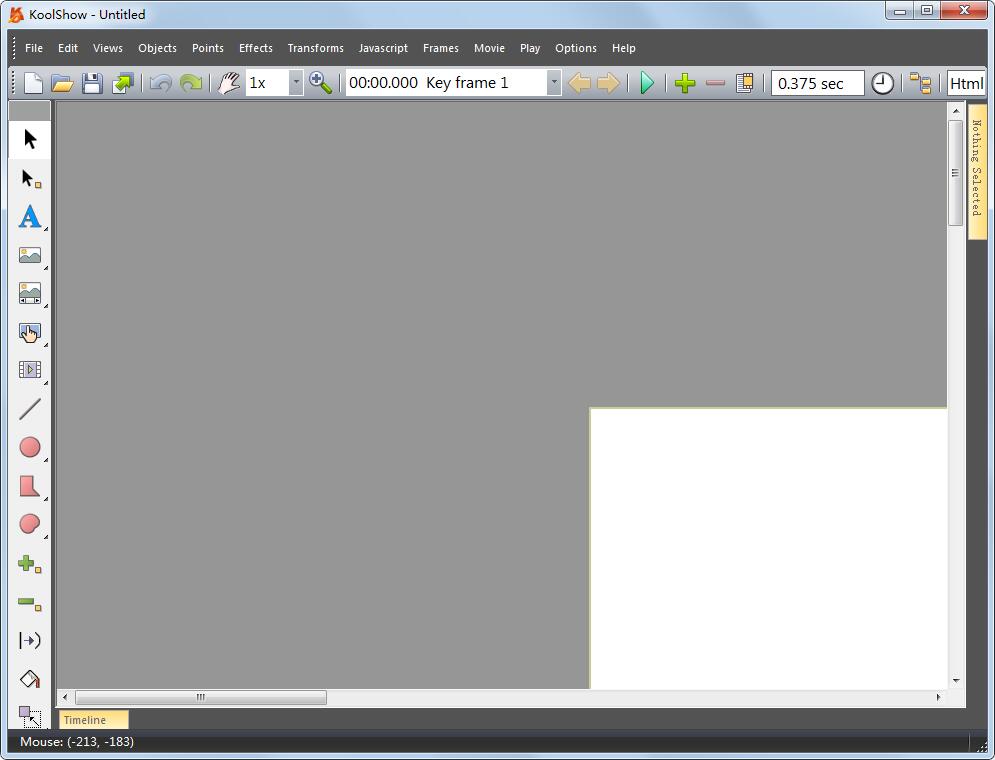Undo the last action
This screenshot has height=760, width=995.
161,83
